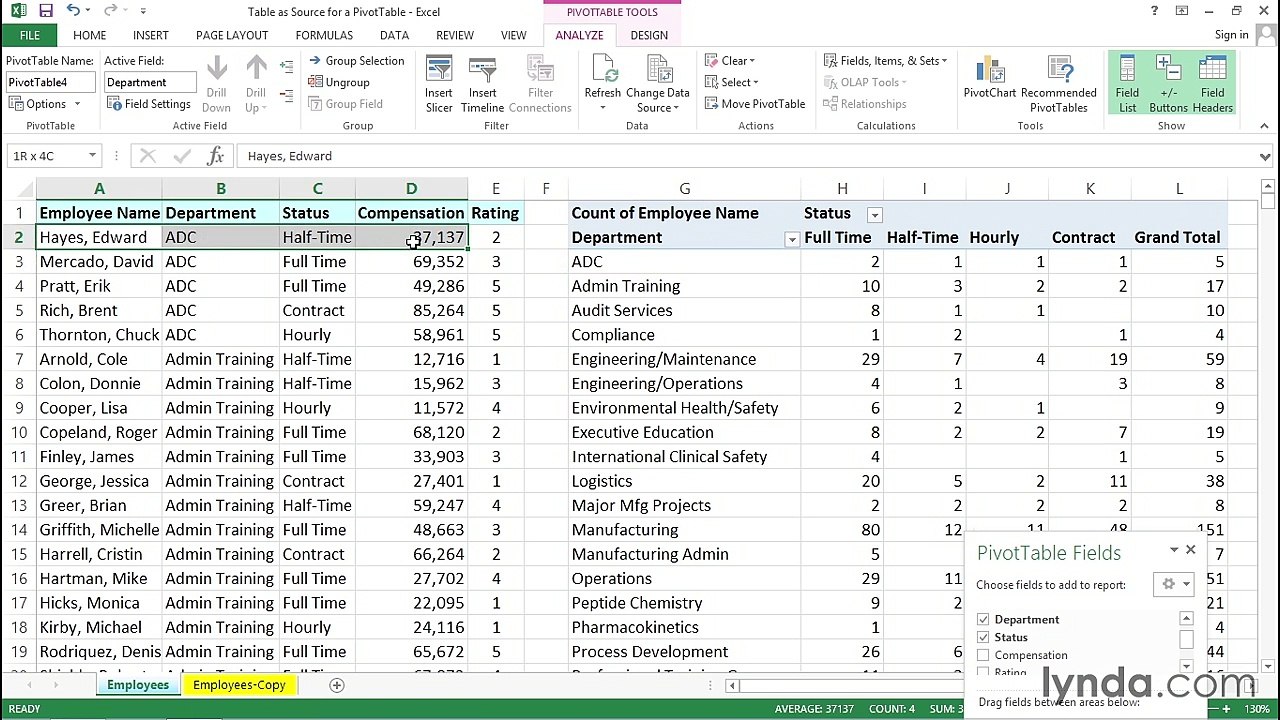Open the PivotChart tool
This screenshot has width=1280, height=720.
pos(990,78)
